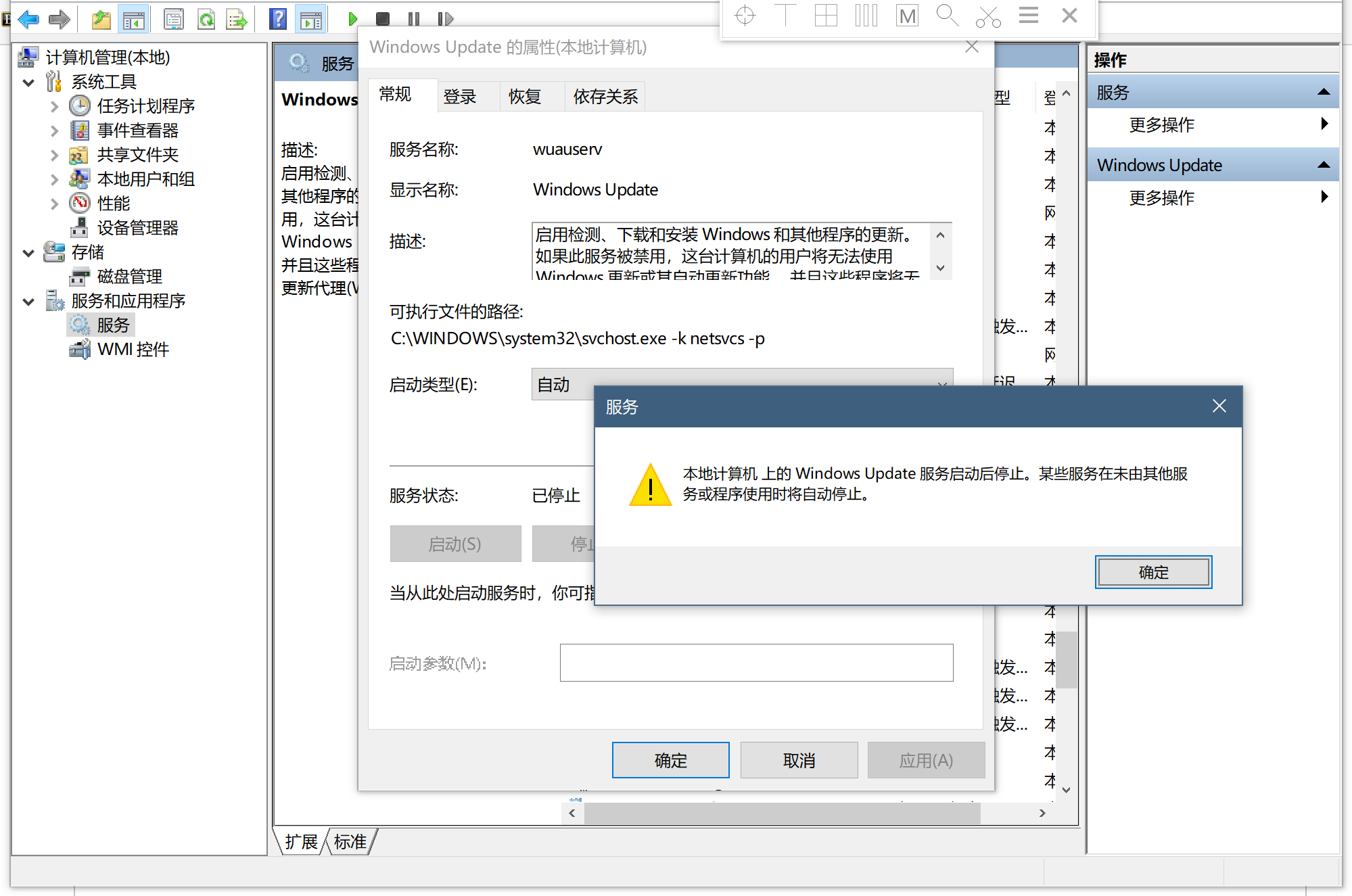
Task: Click the Restart Service toolbar icon
Action: [x=445, y=19]
